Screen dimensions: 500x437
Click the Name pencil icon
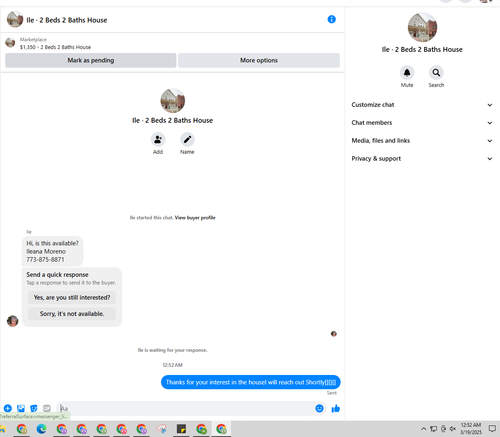[187, 139]
